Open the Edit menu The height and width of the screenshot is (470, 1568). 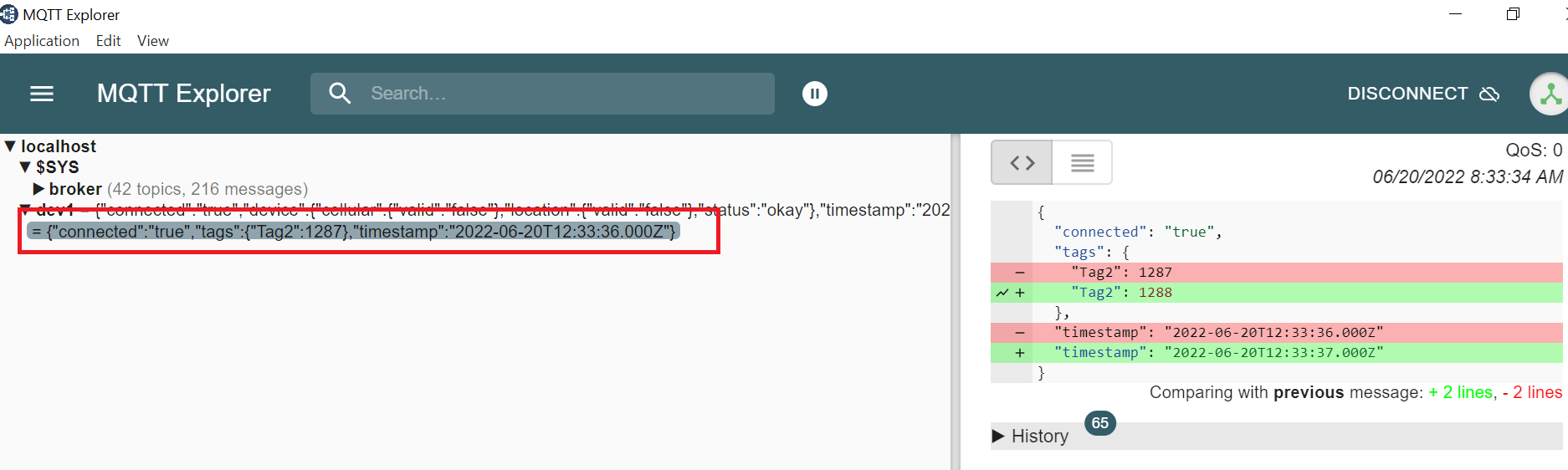108,41
